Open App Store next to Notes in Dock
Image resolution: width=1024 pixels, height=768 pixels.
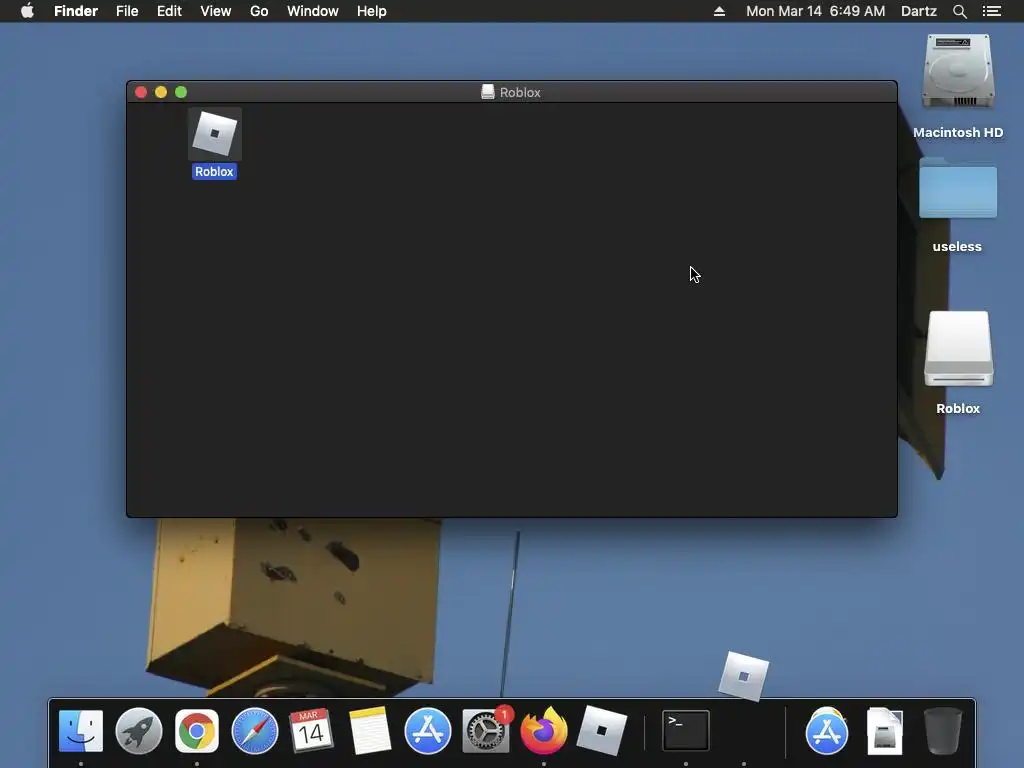[428, 731]
